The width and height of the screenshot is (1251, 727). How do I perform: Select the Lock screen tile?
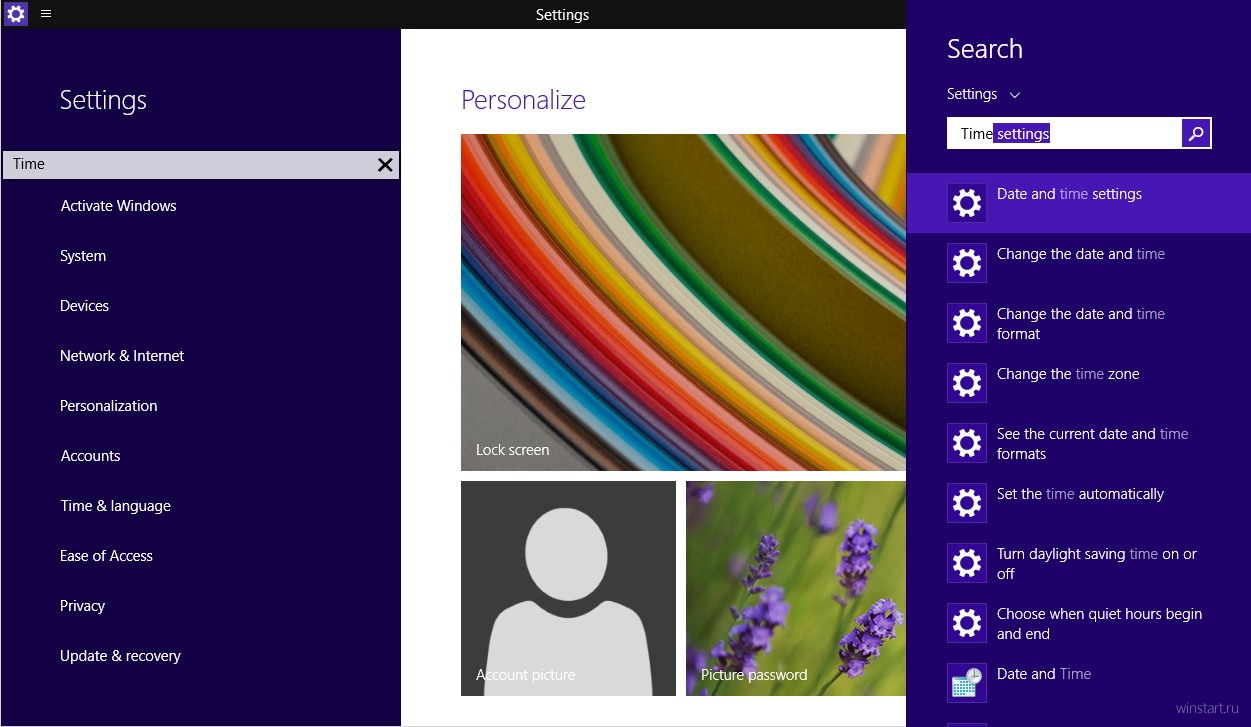[x=683, y=302]
